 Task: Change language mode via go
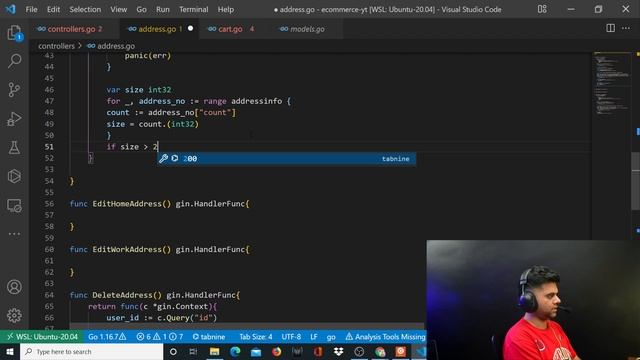tap(331, 337)
